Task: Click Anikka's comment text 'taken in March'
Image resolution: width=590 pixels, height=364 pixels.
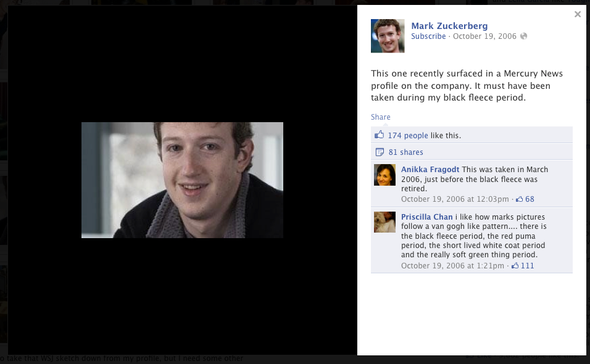Action: coord(523,169)
